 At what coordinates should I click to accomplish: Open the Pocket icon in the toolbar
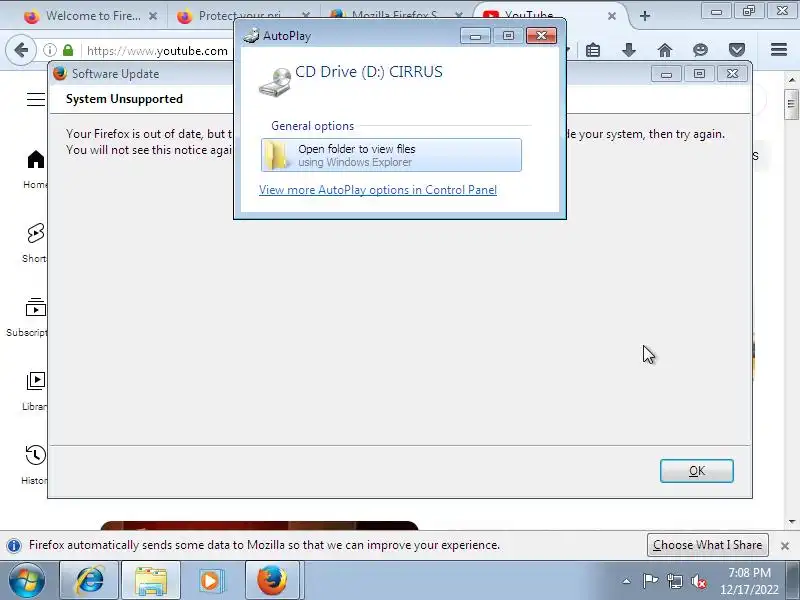[x=737, y=50]
